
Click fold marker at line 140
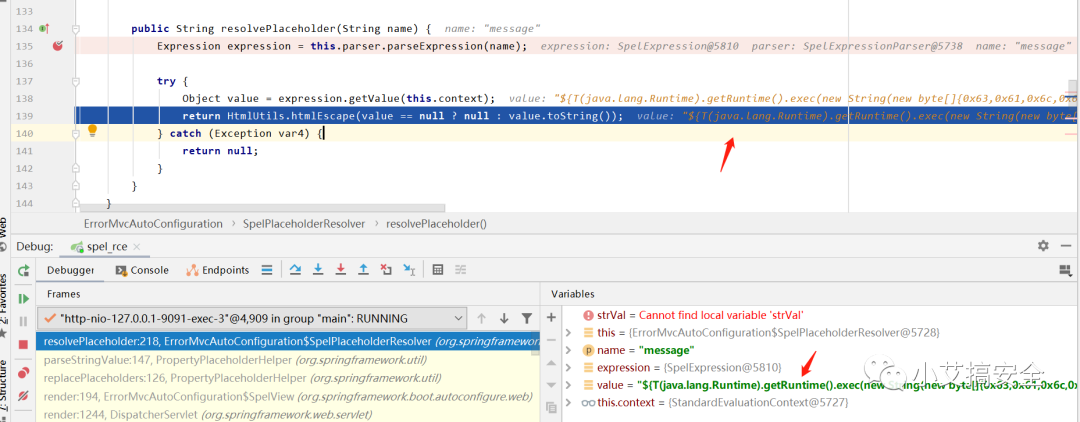pyautogui.click(x=76, y=133)
